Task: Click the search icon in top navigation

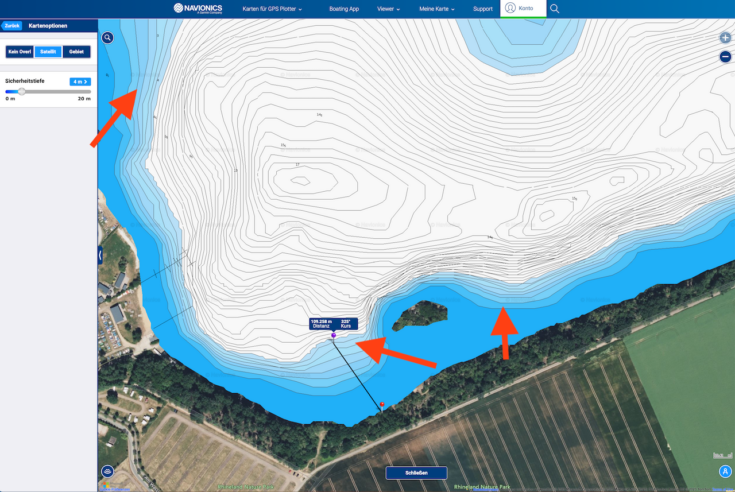Action: click(x=555, y=8)
